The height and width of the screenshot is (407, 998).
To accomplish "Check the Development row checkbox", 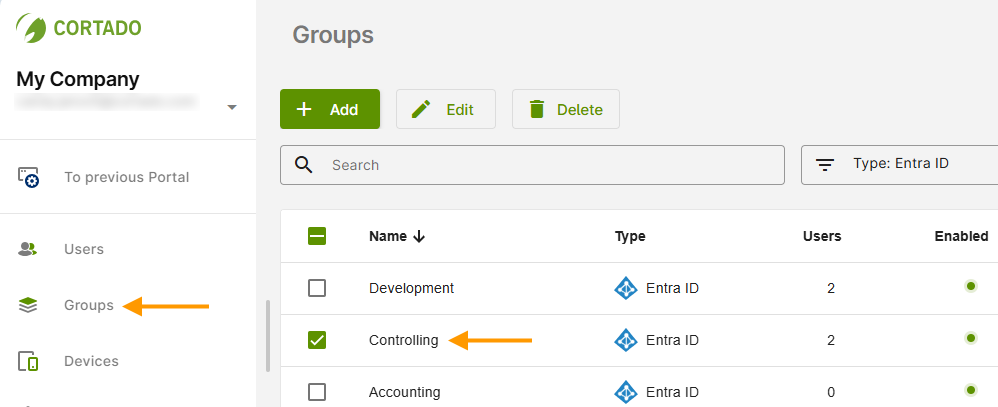I will pos(317,288).
